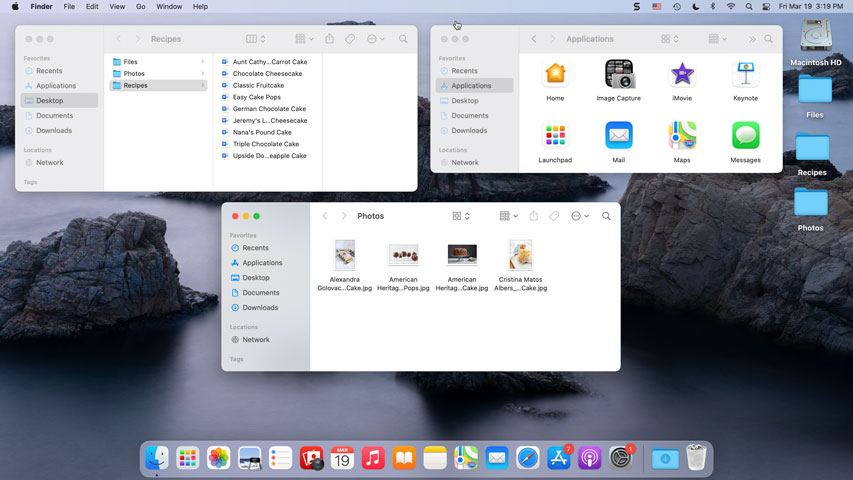Open System Preferences in the Dock
Screen dimensions: 853x480
tap(621, 458)
